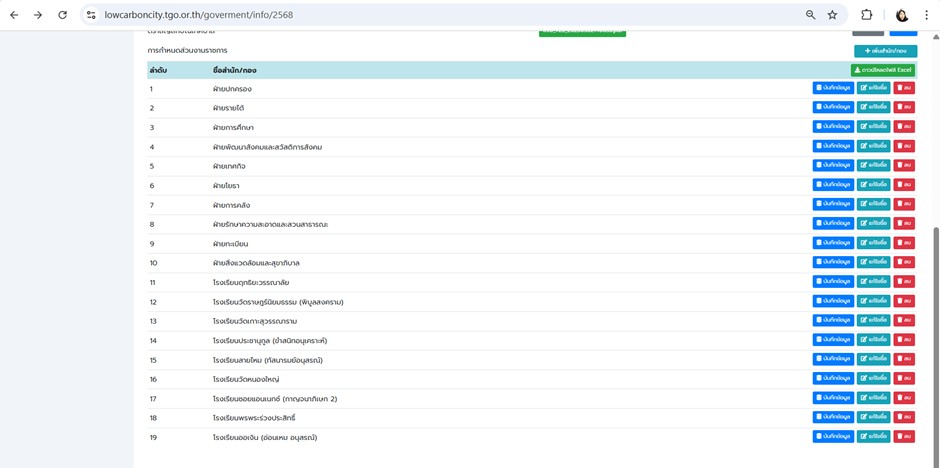The image size is (940, 468).
Task: Click the zoom magnifier icon in address bar
Action: pos(810,15)
